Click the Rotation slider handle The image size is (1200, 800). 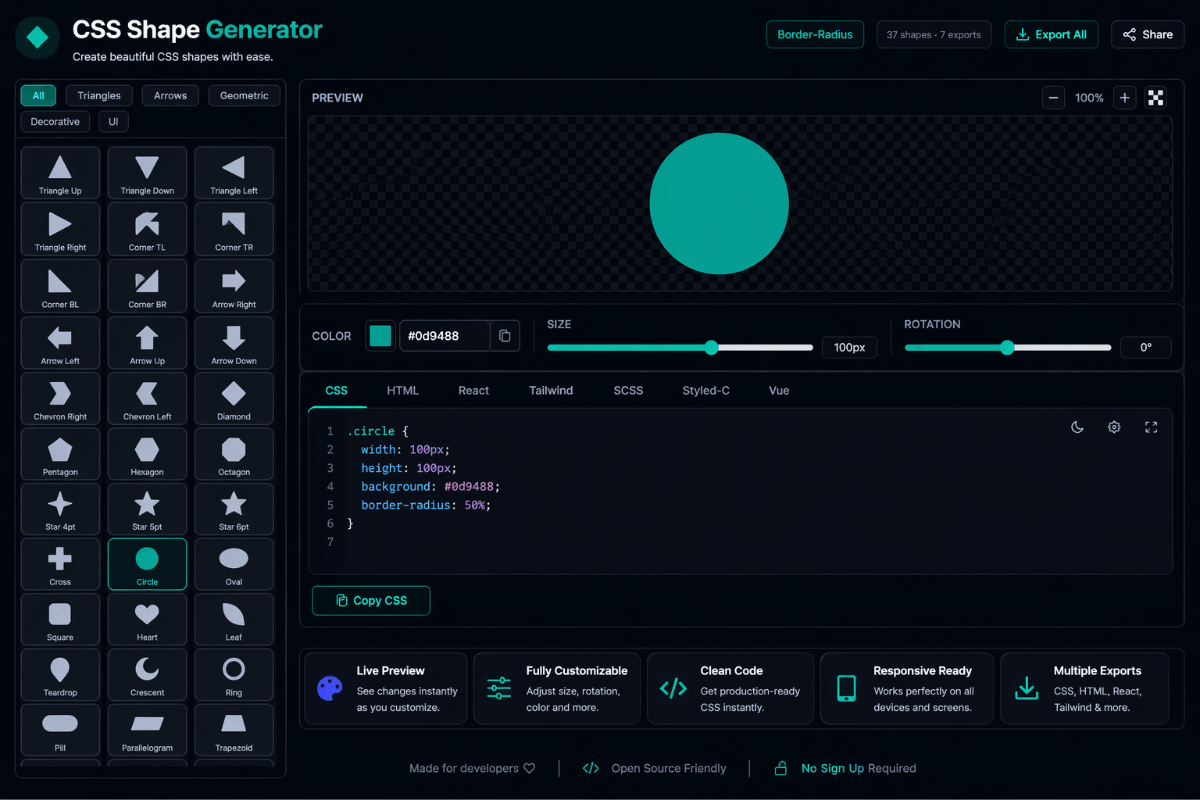pos(1007,348)
